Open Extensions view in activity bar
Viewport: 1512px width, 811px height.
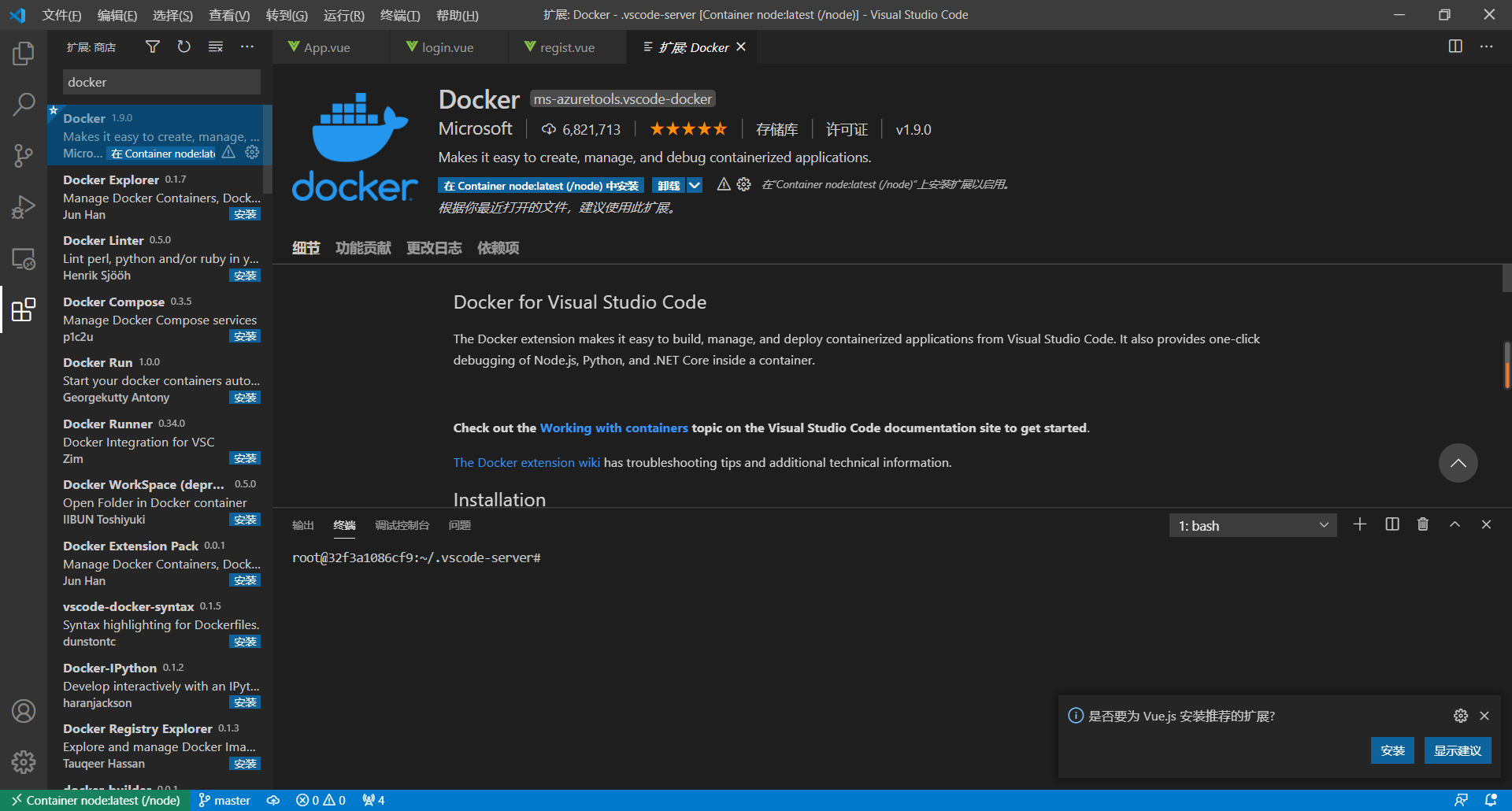coord(24,309)
